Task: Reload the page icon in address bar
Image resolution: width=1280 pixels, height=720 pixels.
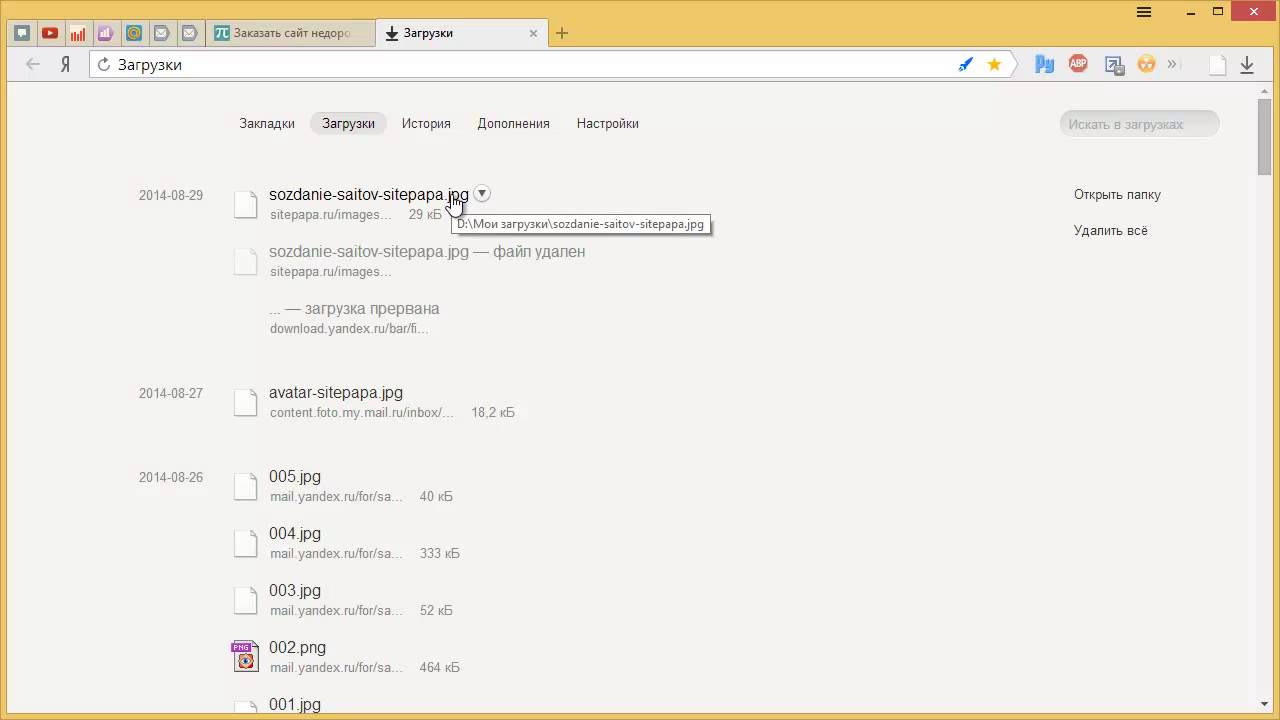Action: coord(103,64)
